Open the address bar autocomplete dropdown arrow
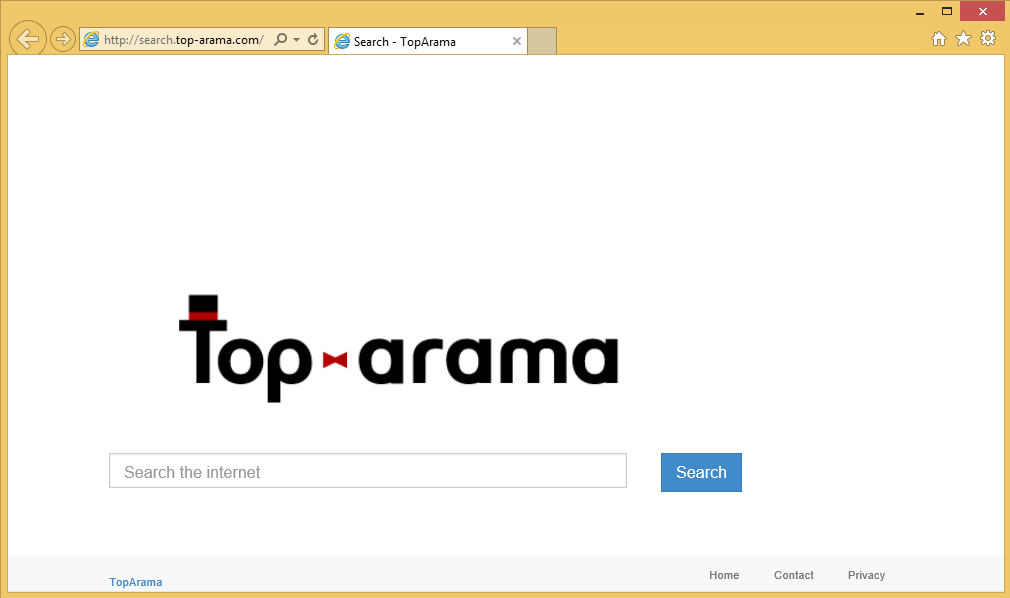1010x598 pixels. tap(296, 40)
